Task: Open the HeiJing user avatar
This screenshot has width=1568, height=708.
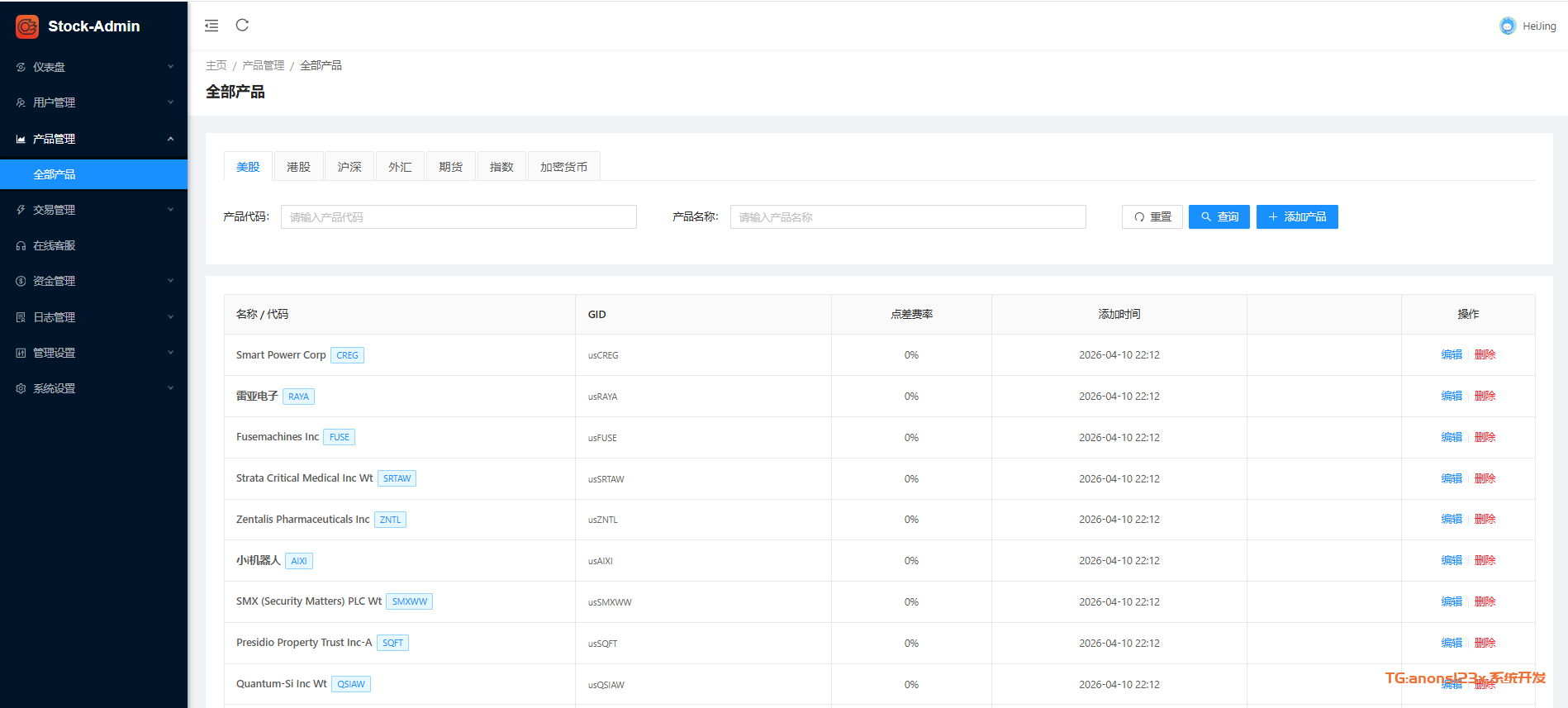Action: 1508,26
